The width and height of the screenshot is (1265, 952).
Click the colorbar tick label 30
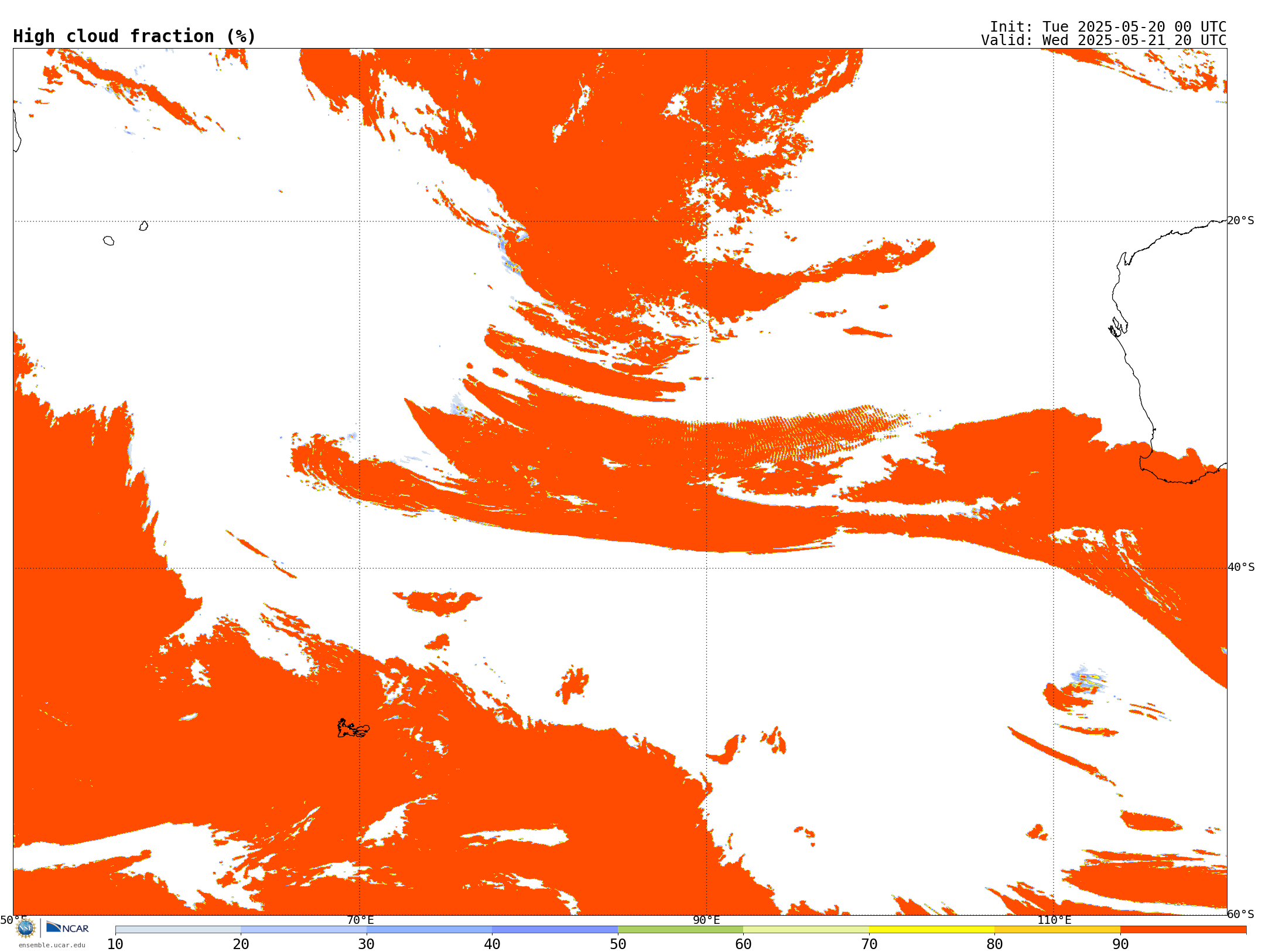coord(367,944)
